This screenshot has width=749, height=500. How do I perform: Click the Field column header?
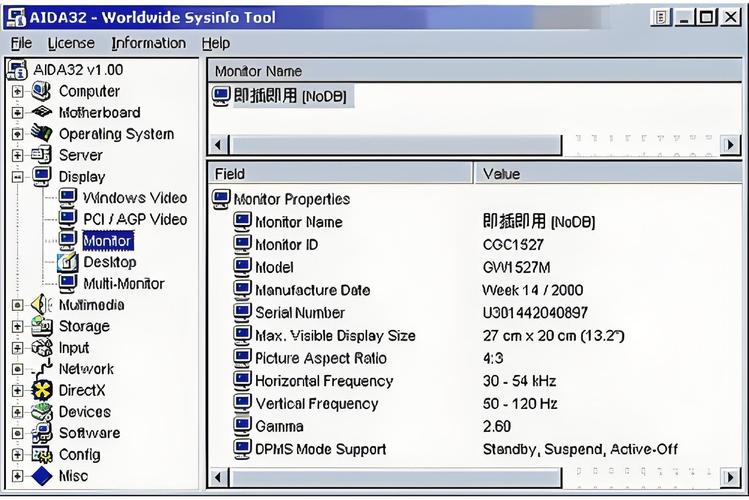click(340, 174)
